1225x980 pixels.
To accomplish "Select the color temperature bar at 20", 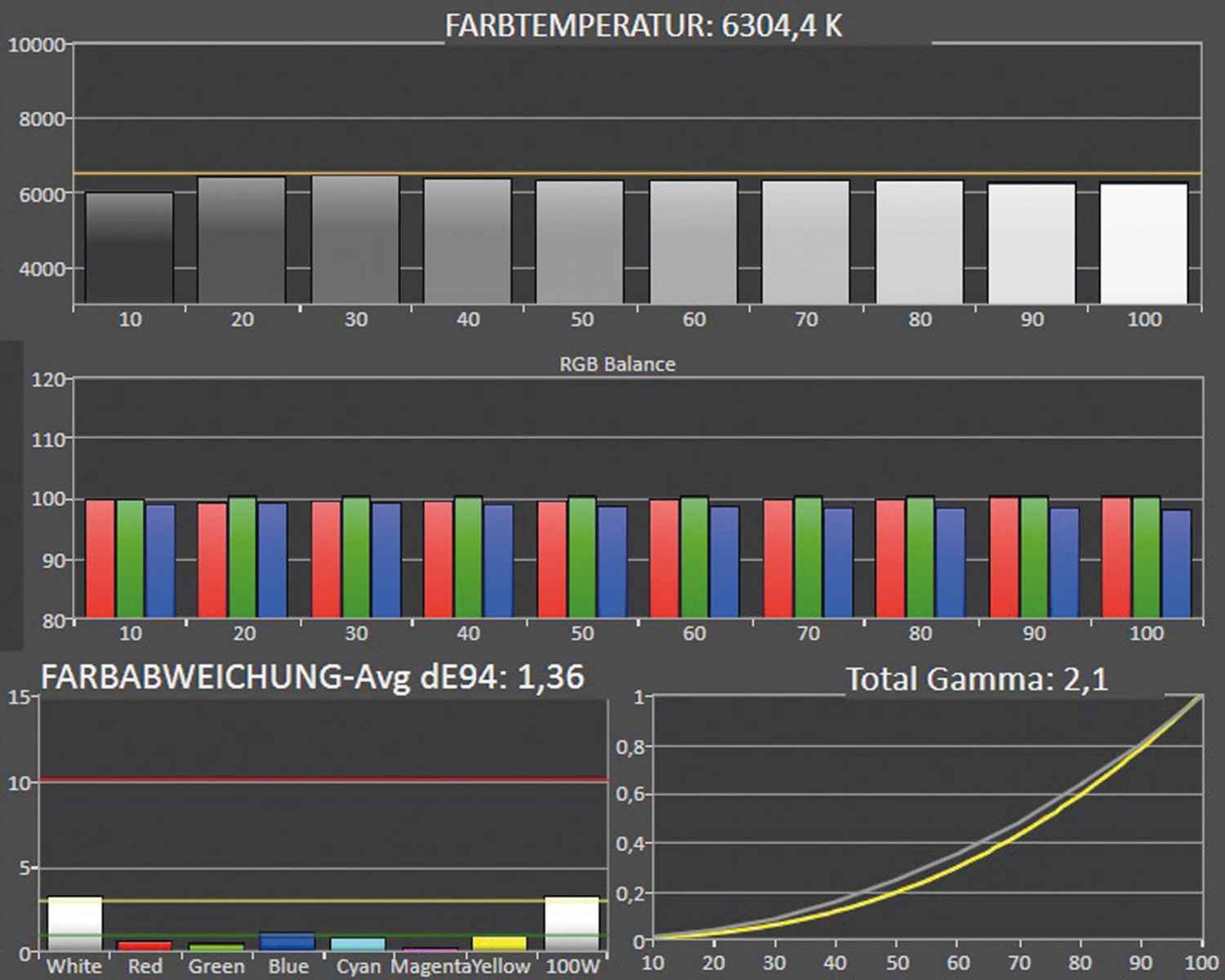I will 242,241.
